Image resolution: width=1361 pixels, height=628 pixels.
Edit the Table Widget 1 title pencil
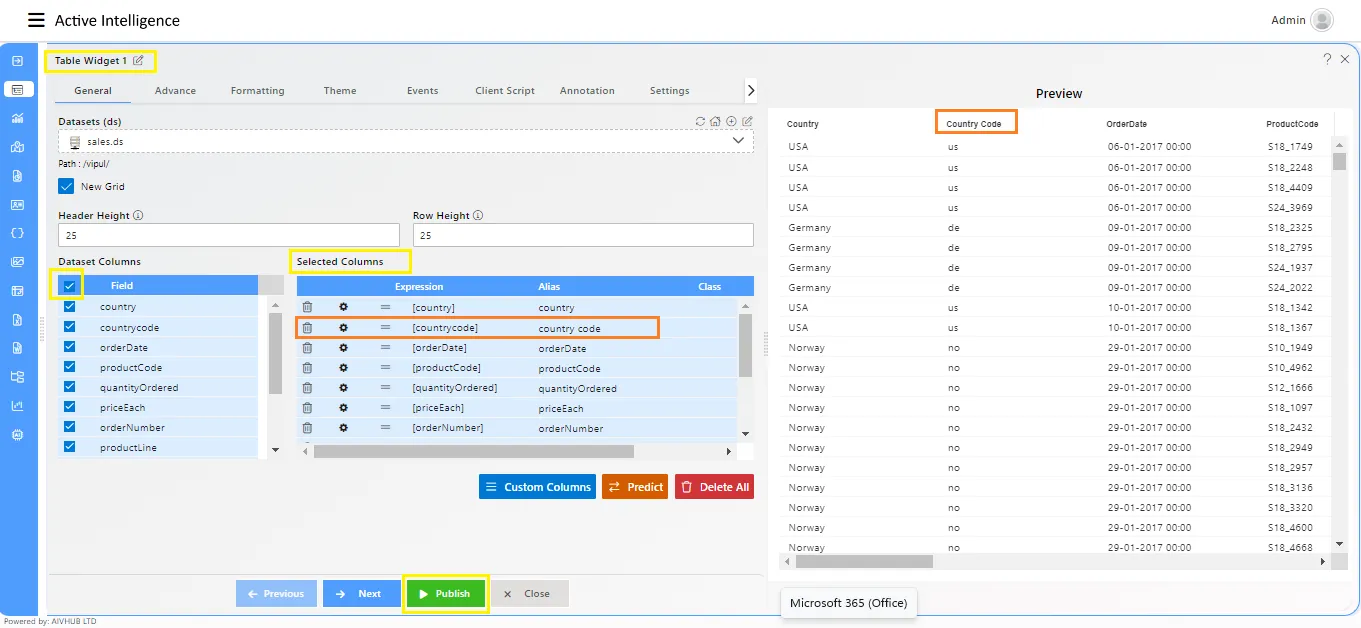coord(139,61)
